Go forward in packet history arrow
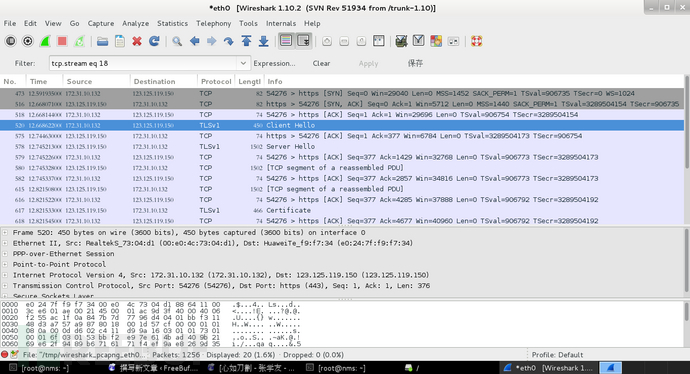Screen dimensions: 690x374 coord(212,41)
